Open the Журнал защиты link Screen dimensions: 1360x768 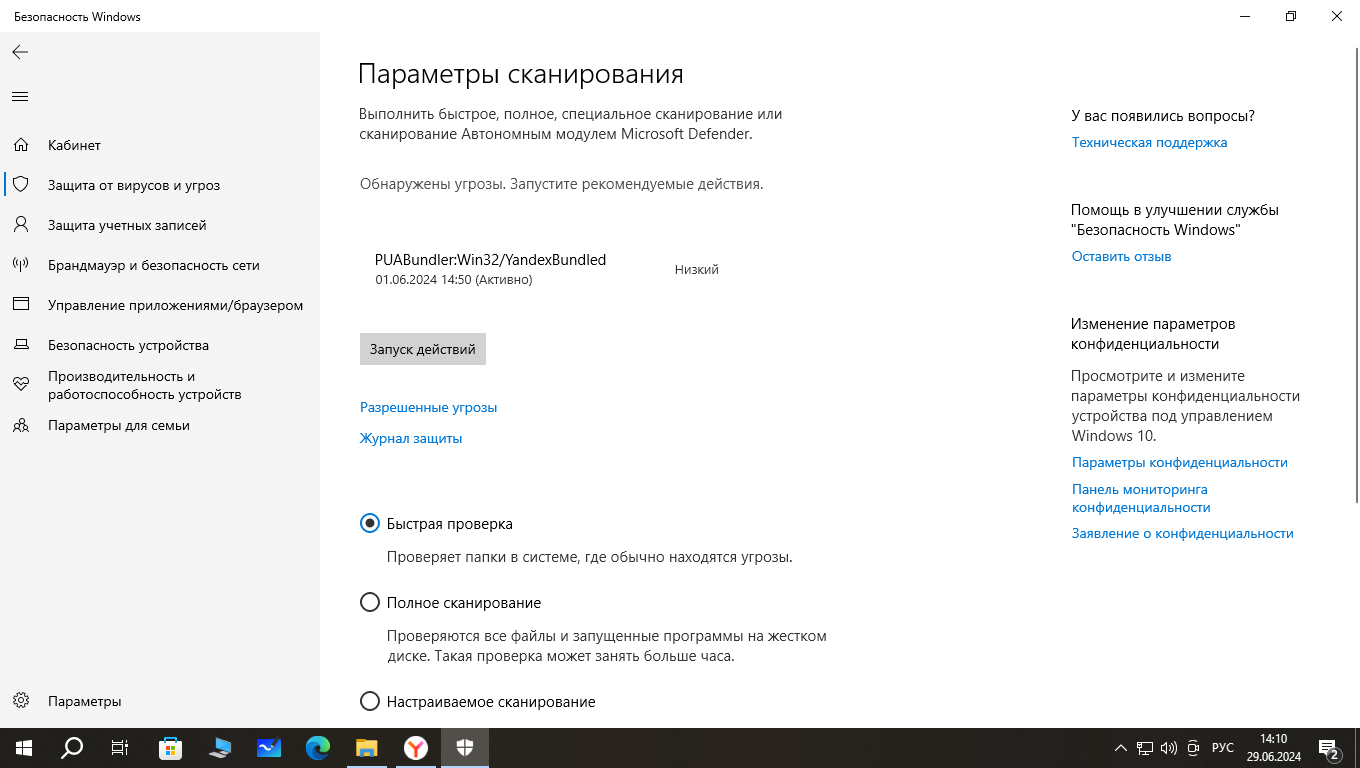click(x=411, y=438)
